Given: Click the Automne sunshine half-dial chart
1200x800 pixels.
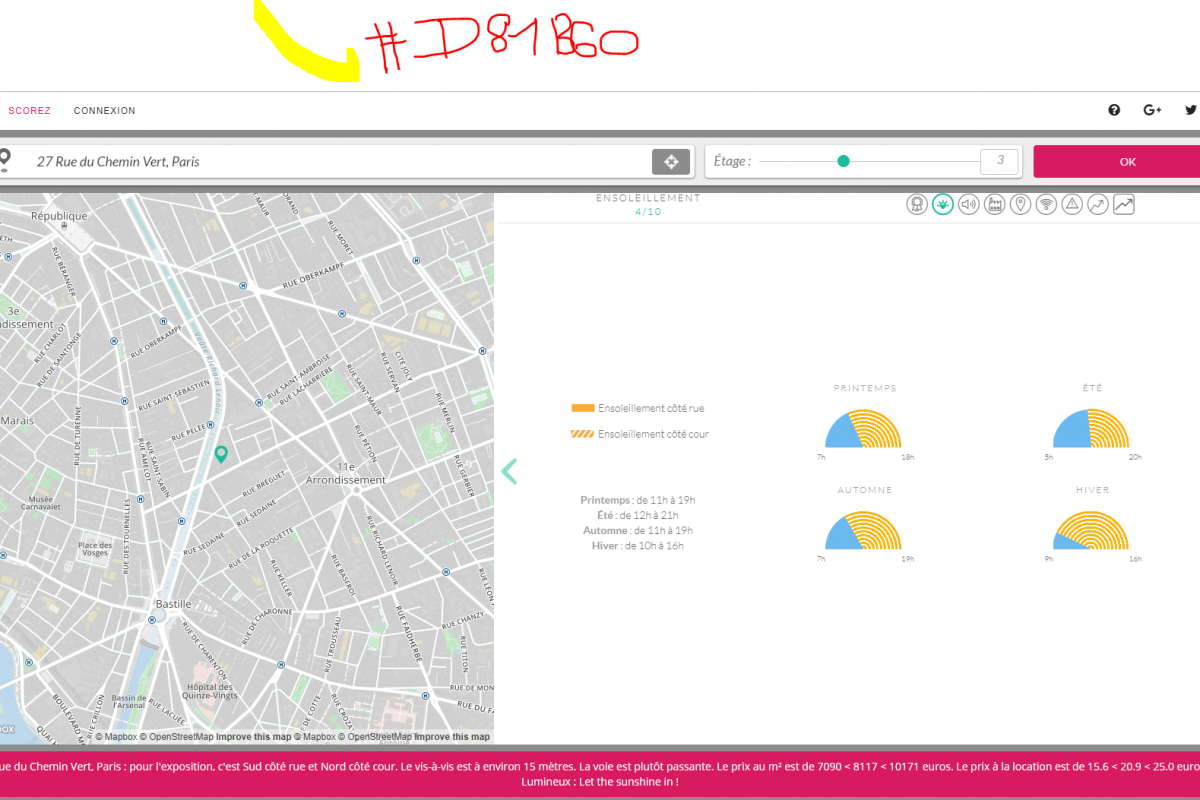Looking at the screenshot, I should (x=863, y=530).
